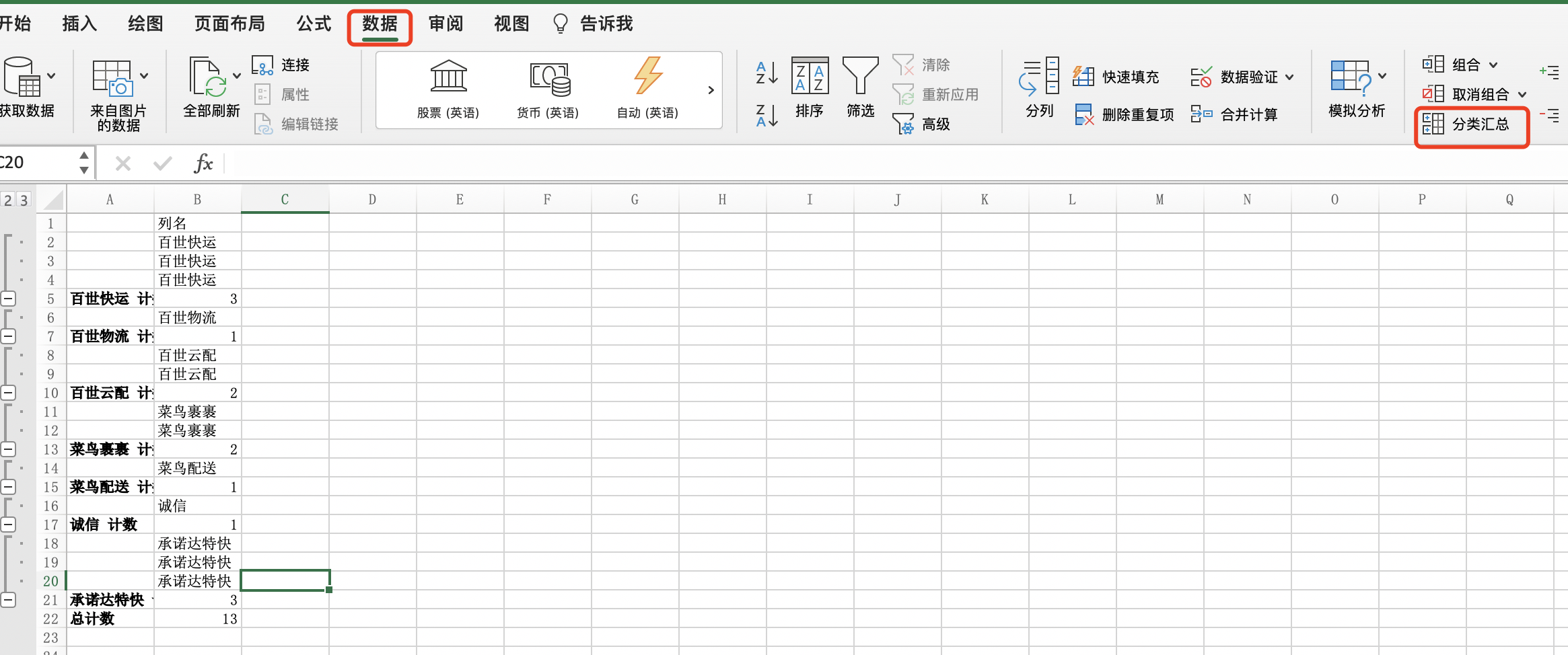The width and height of the screenshot is (1568, 655).
Task: Click the 组合 group button
Action: [1451, 65]
